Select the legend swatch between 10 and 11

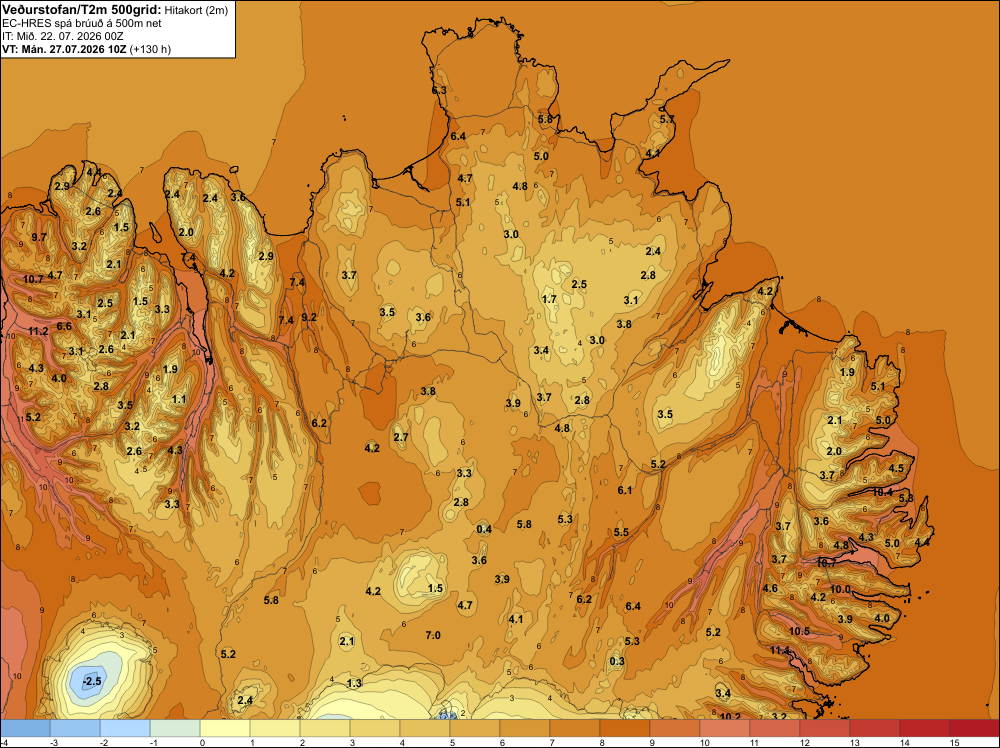(724, 728)
